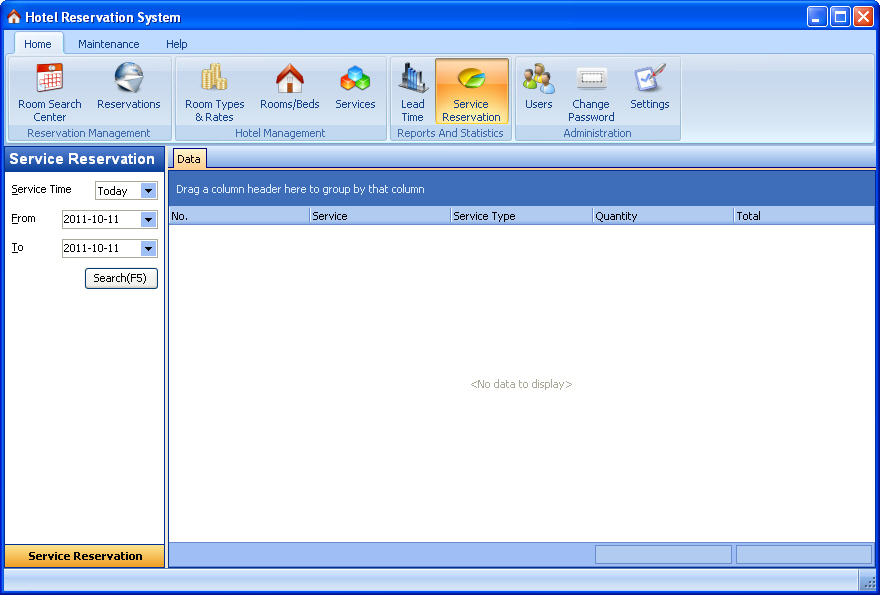The width and height of the screenshot is (880, 595).
Task: Open the To date picker dropdown
Action: pyautogui.click(x=149, y=249)
